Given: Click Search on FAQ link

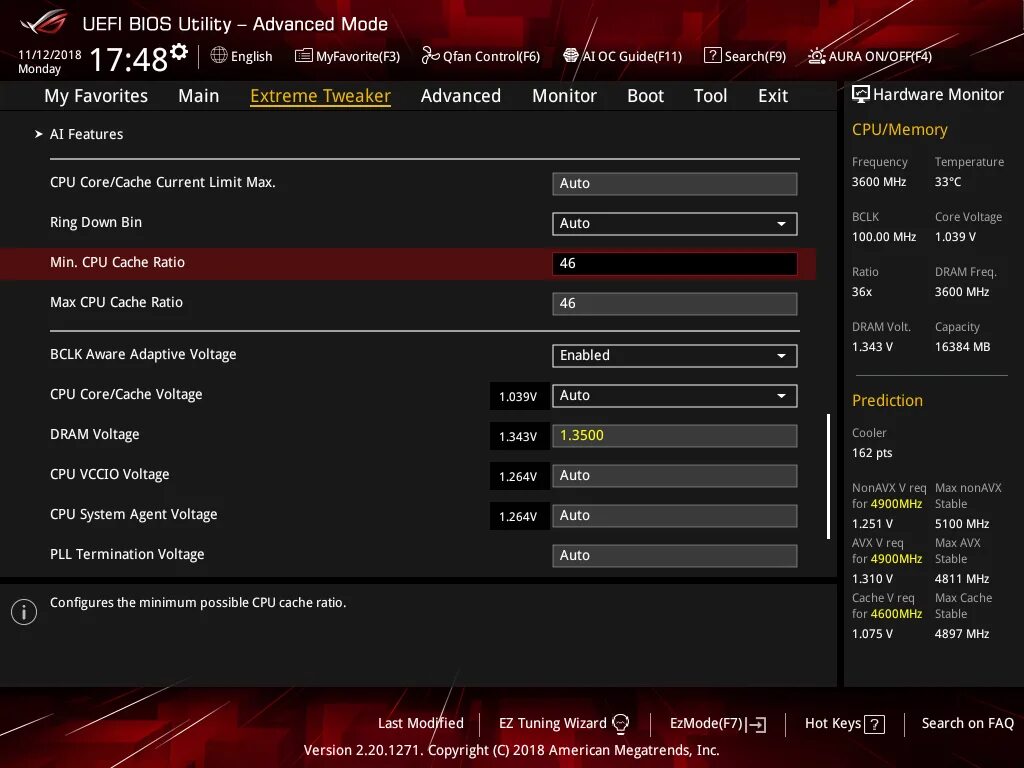Looking at the screenshot, I should click(967, 723).
